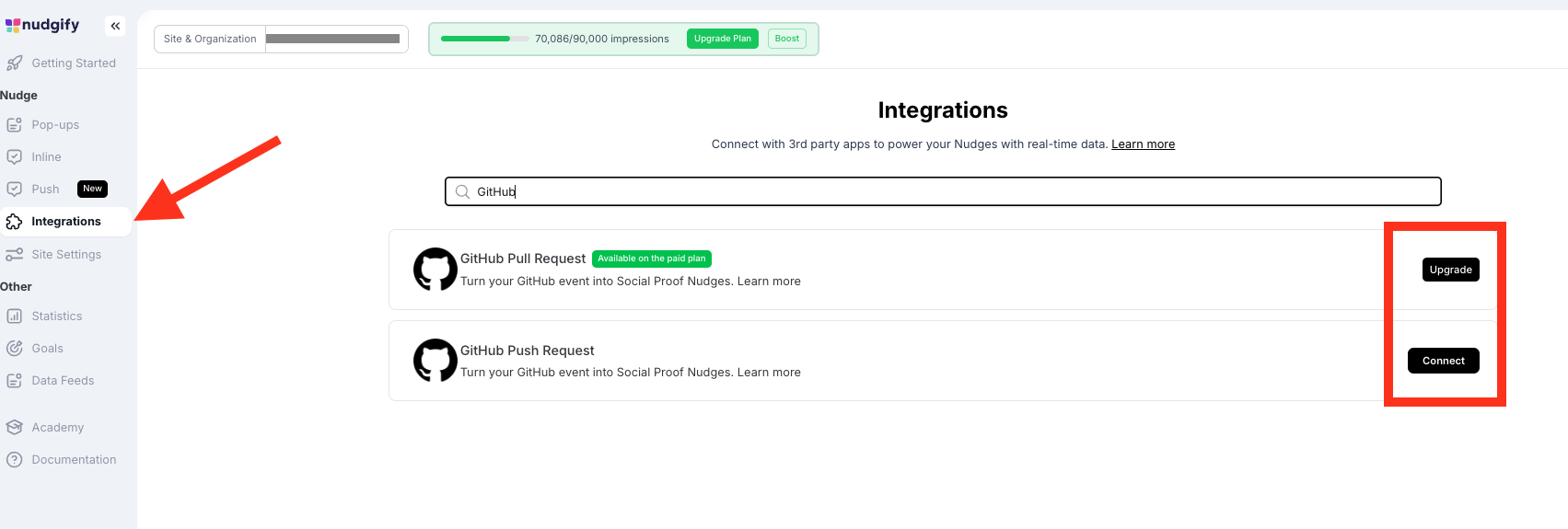This screenshot has height=529, width=1568.
Task: Focus the integrations search field
Action: coord(943,191)
